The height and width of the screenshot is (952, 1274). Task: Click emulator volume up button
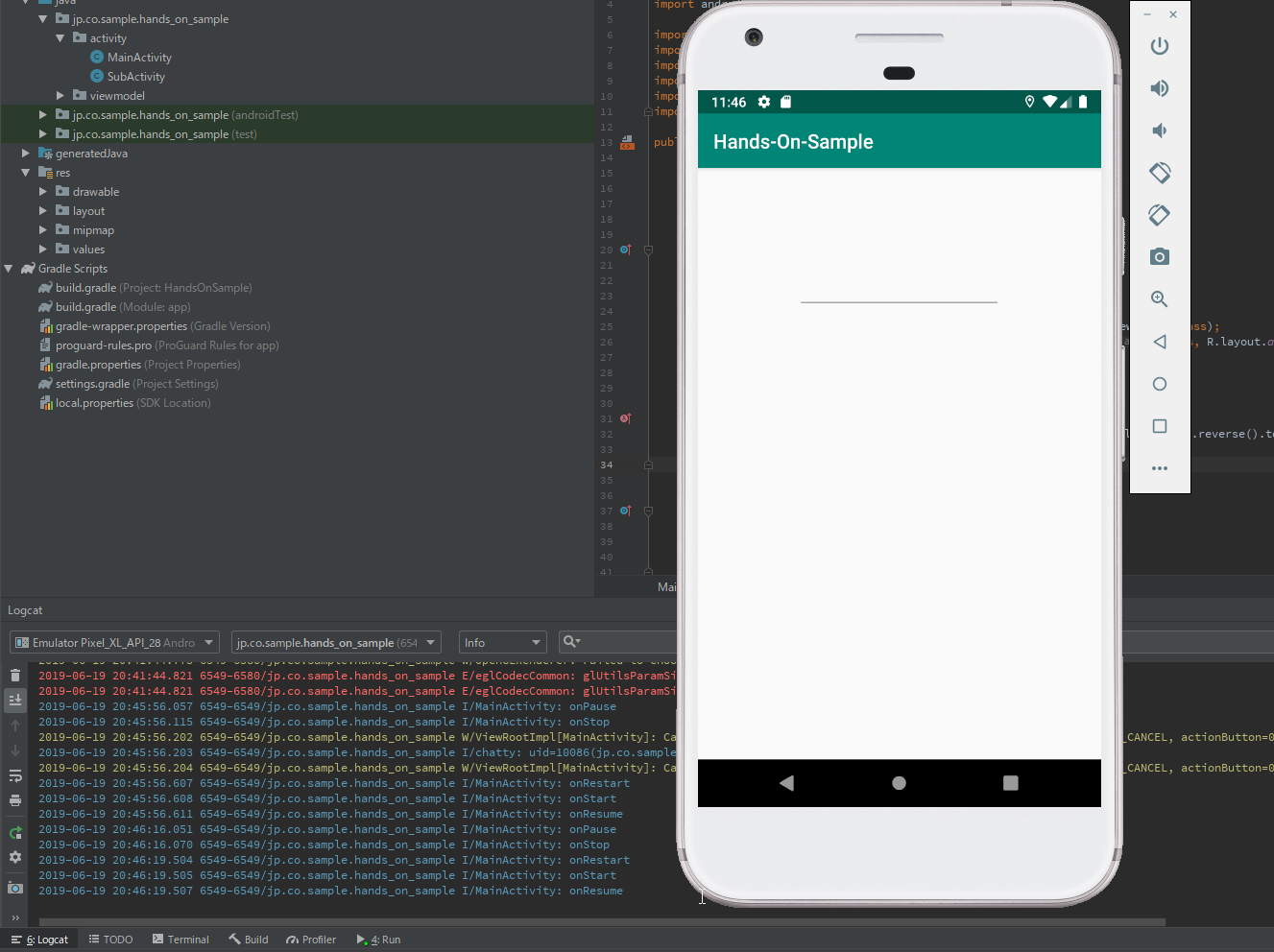coord(1160,88)
